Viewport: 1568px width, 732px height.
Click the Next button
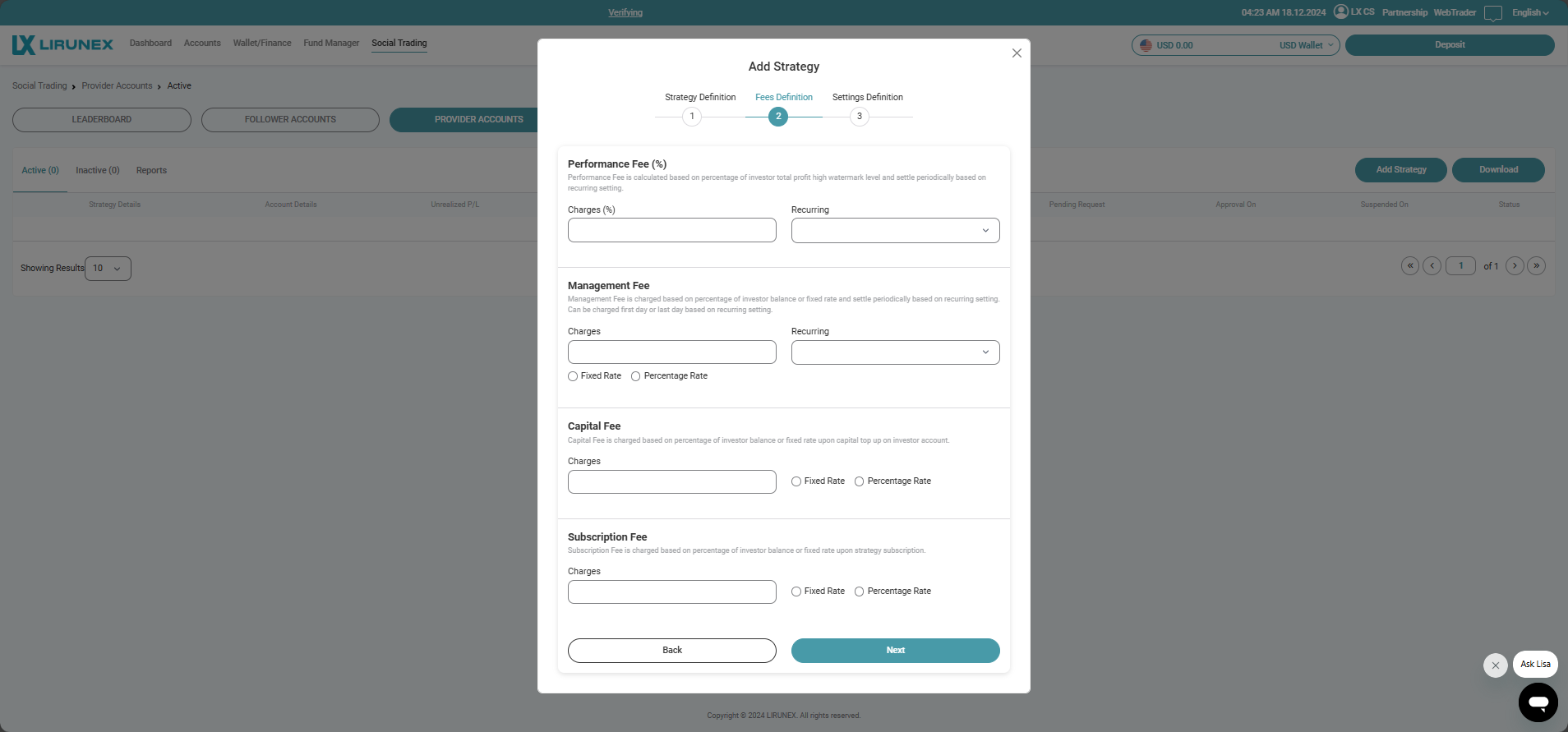(x=895, y=651)
